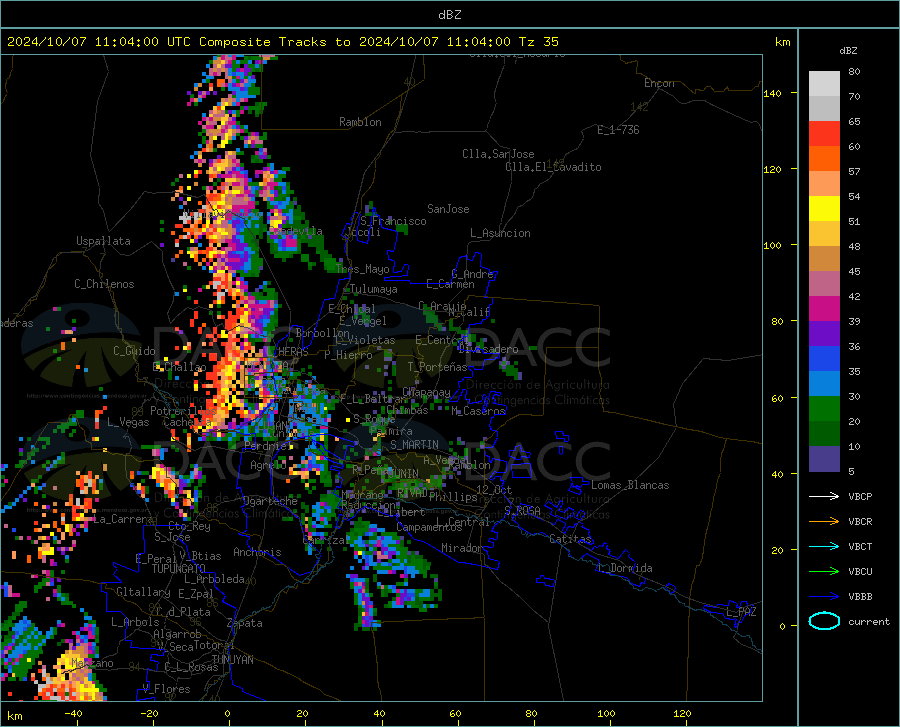Viewport: 900px width, 727px height.
Task: Select the blue 35 dBZ color swatch
Action: tap(824, 359)
